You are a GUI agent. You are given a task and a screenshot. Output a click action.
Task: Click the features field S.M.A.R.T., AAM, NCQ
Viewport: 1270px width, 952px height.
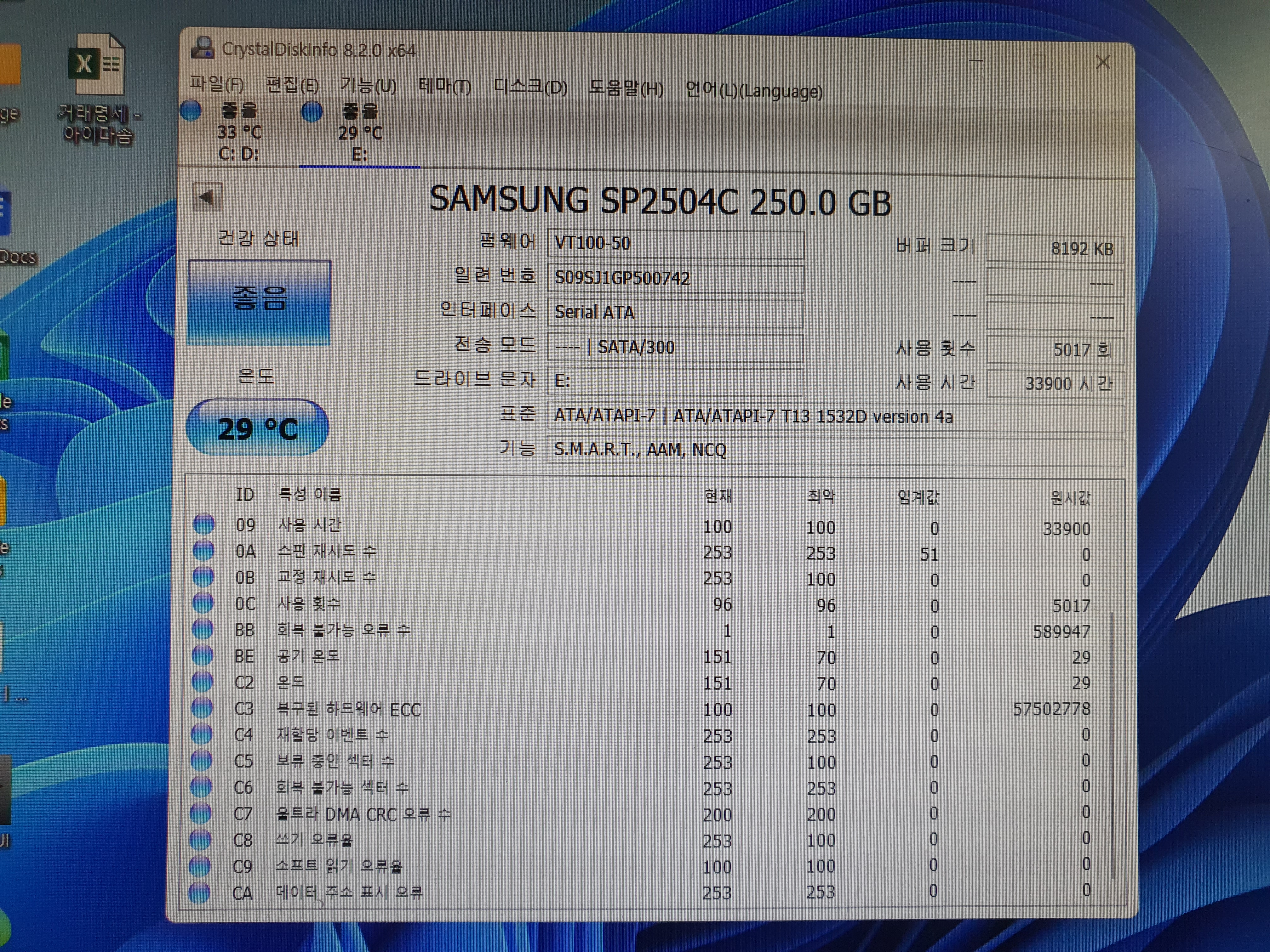[835, 451]
